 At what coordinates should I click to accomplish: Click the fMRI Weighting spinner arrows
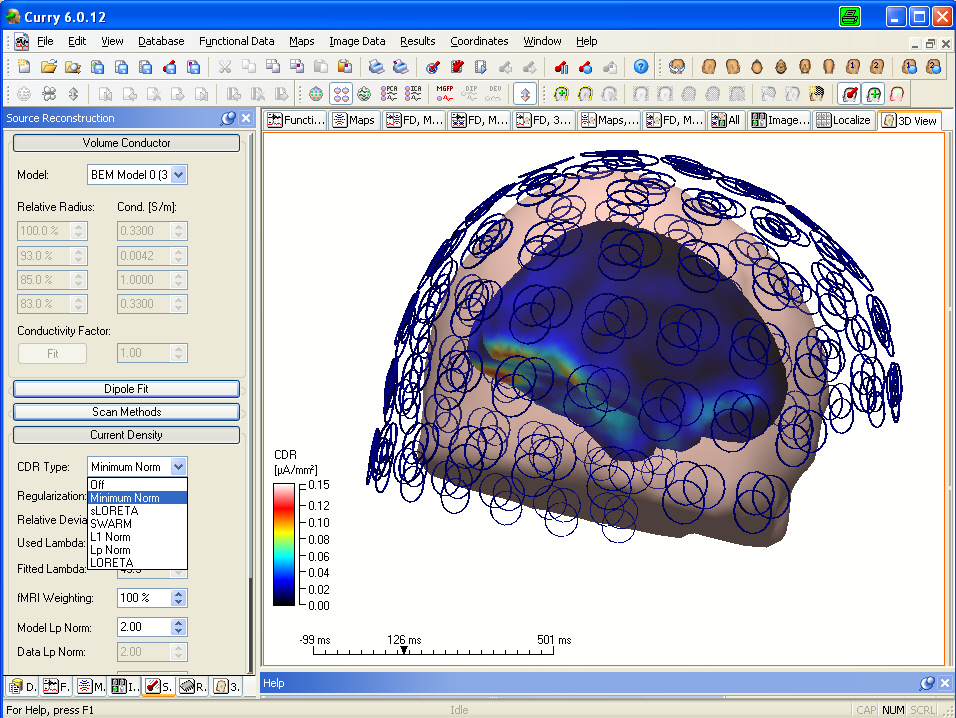click(178, 598)
